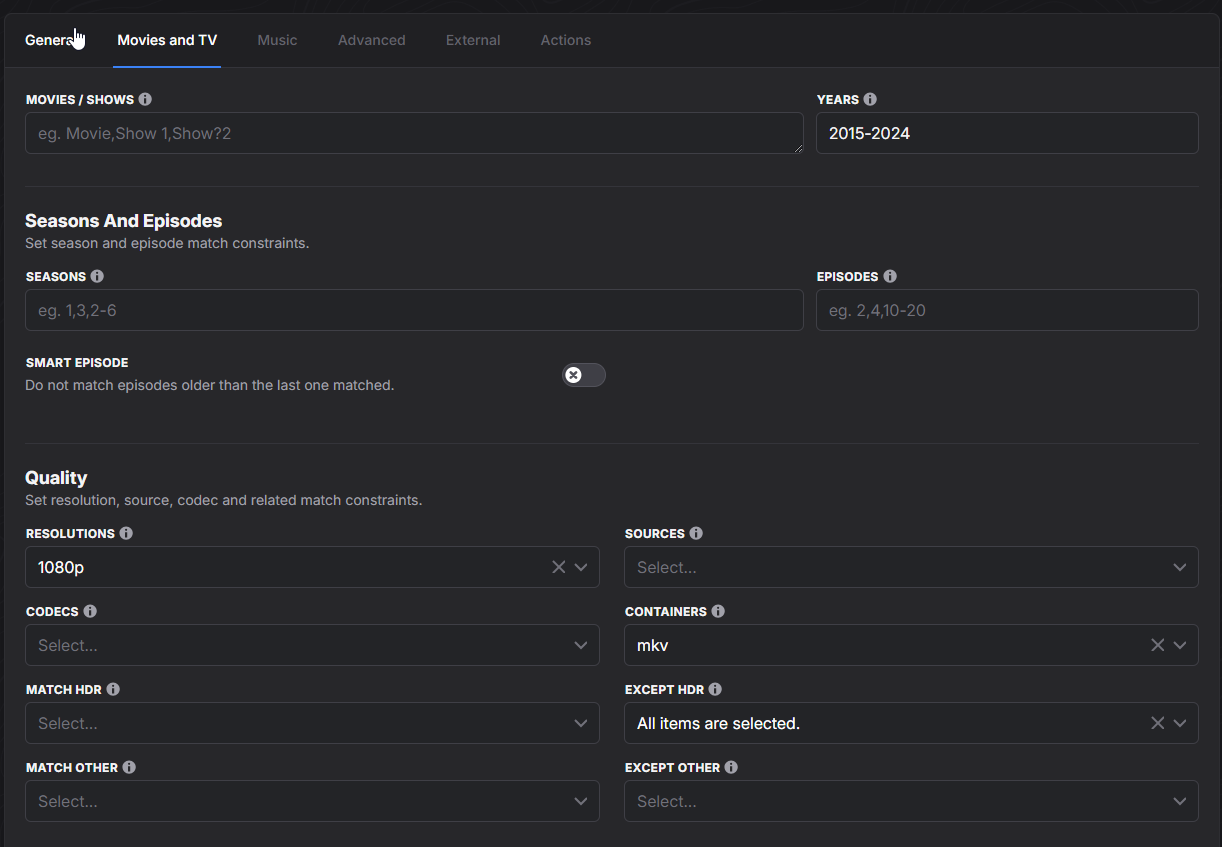The image size is (1222, 847).
Task: Enable the Smart Episode toggle
Action: point(583,375)
